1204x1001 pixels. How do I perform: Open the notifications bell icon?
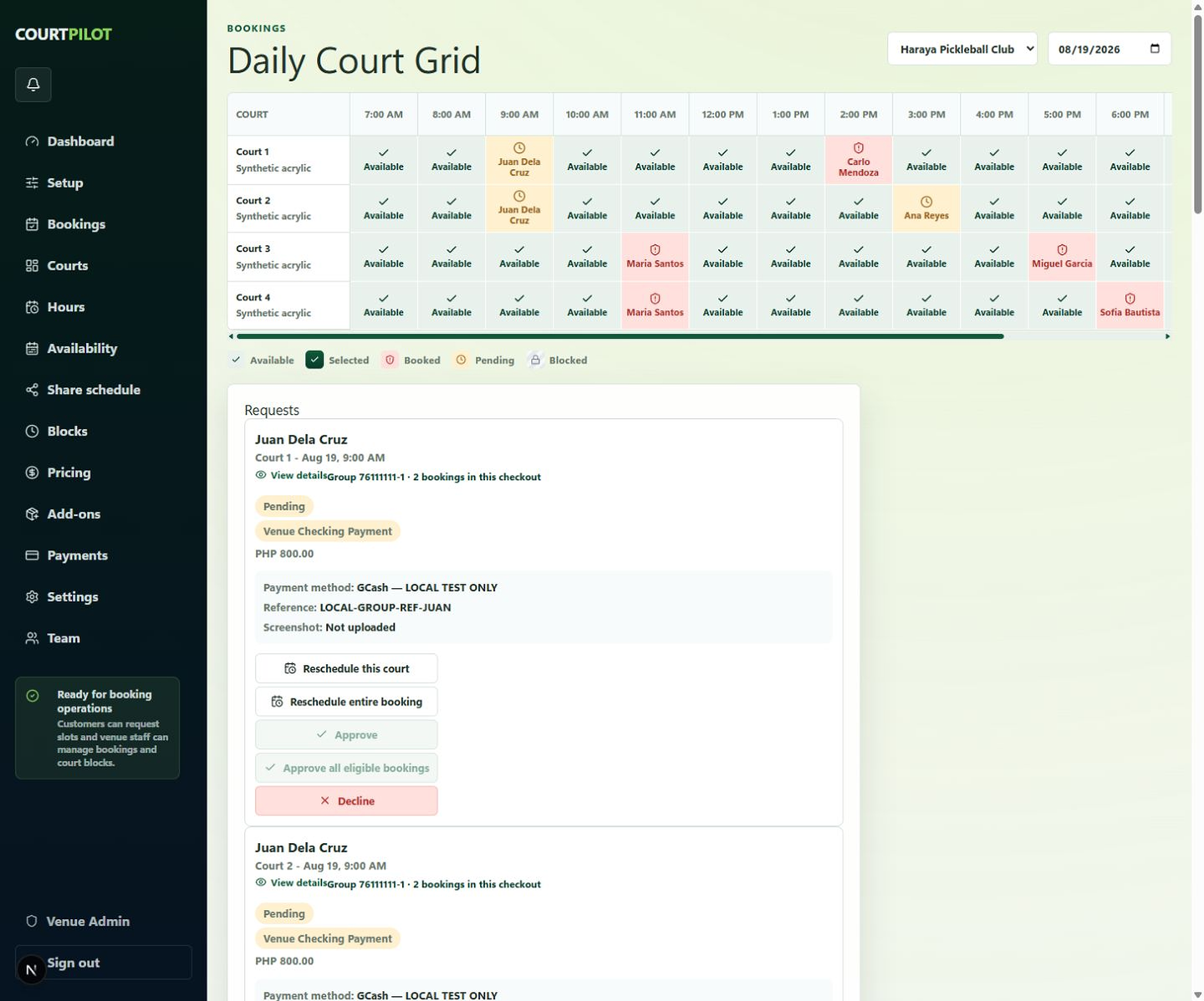(33, 84)
